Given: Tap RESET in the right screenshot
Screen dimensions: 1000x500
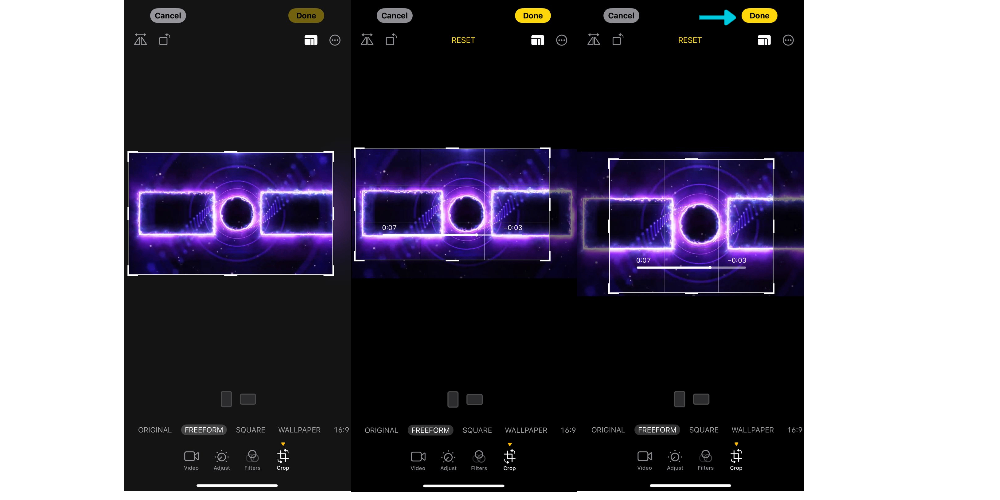Looking at the screenshot, I should coord(690,40).
